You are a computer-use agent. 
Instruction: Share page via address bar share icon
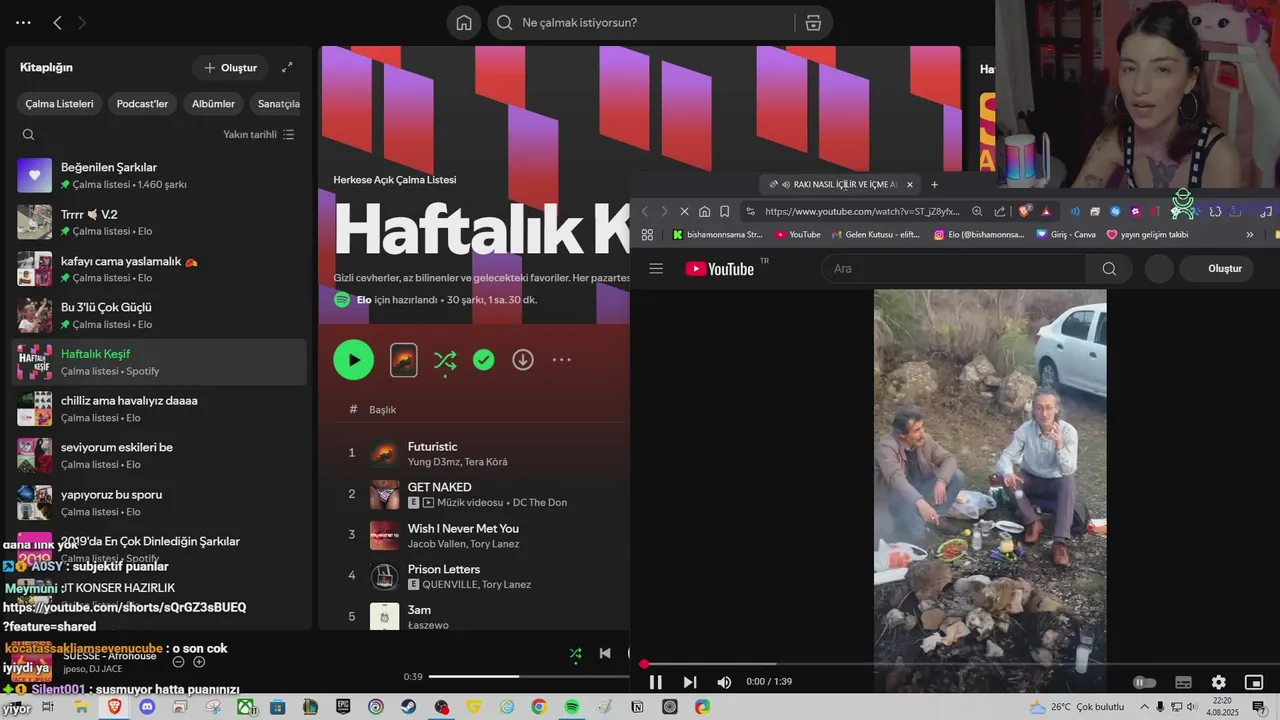(999, 211)
